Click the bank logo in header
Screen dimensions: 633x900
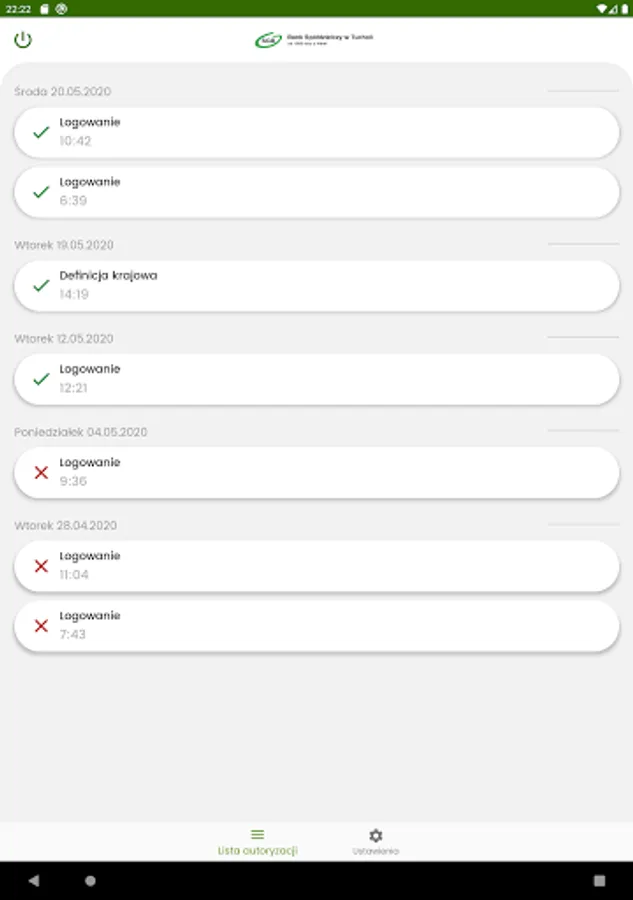[x=315, y=40]
